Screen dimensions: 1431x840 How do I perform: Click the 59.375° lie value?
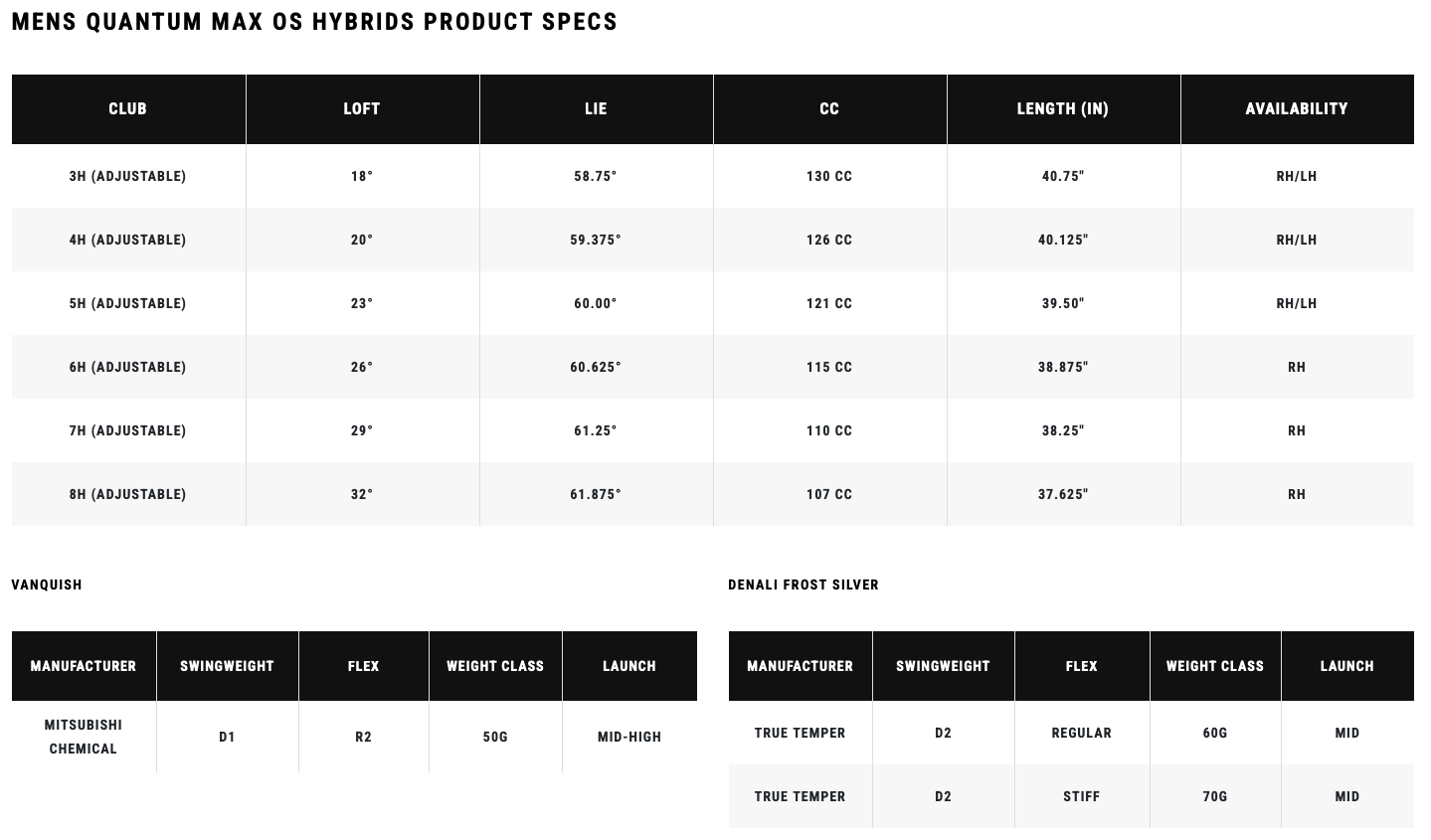(x=596, y=240)
